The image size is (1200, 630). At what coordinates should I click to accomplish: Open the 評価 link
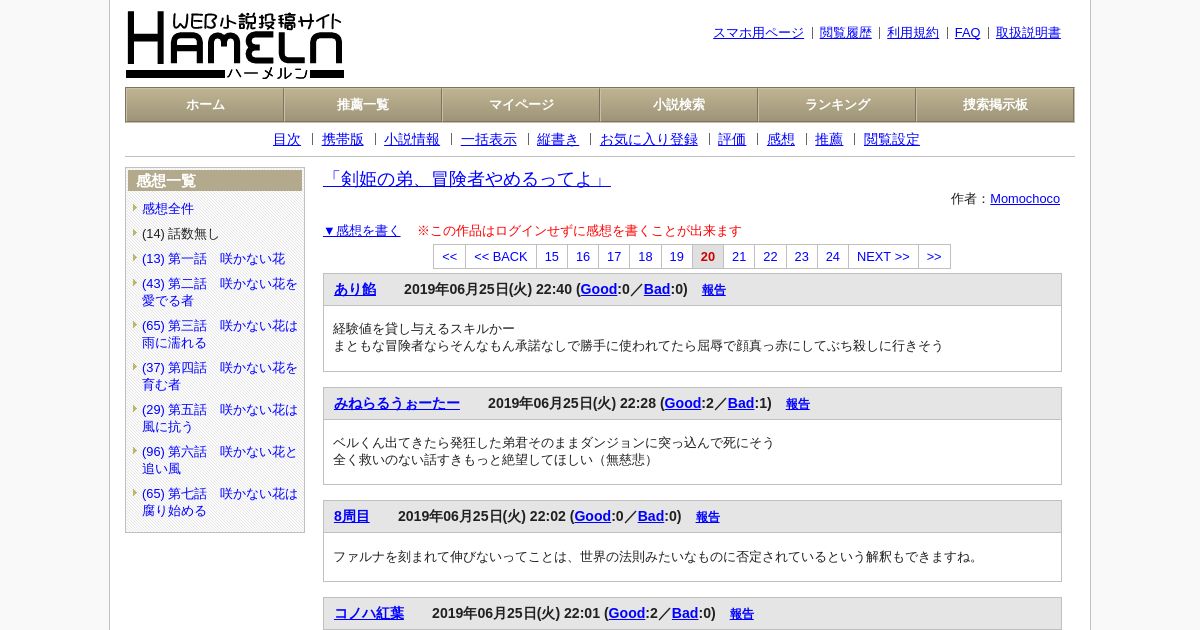coord(732,140)
